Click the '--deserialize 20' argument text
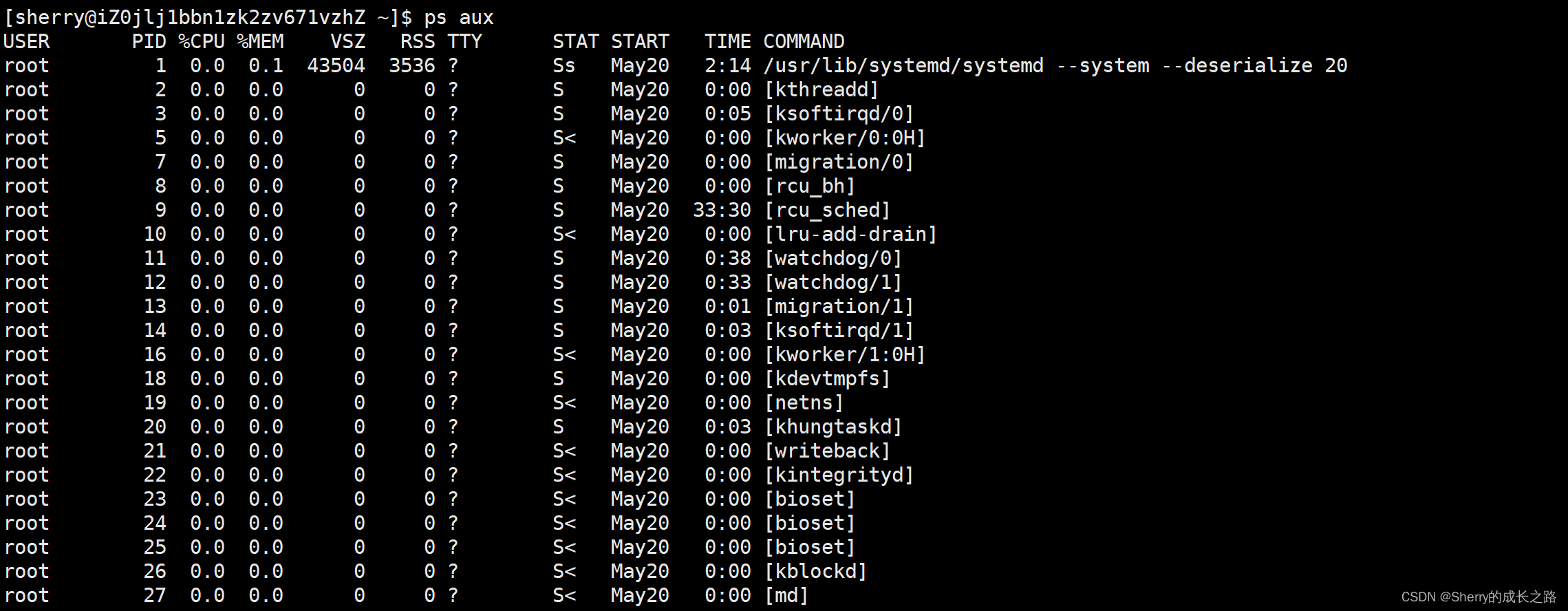This screenshot has width=1568, height=611. pos(1255,66)
